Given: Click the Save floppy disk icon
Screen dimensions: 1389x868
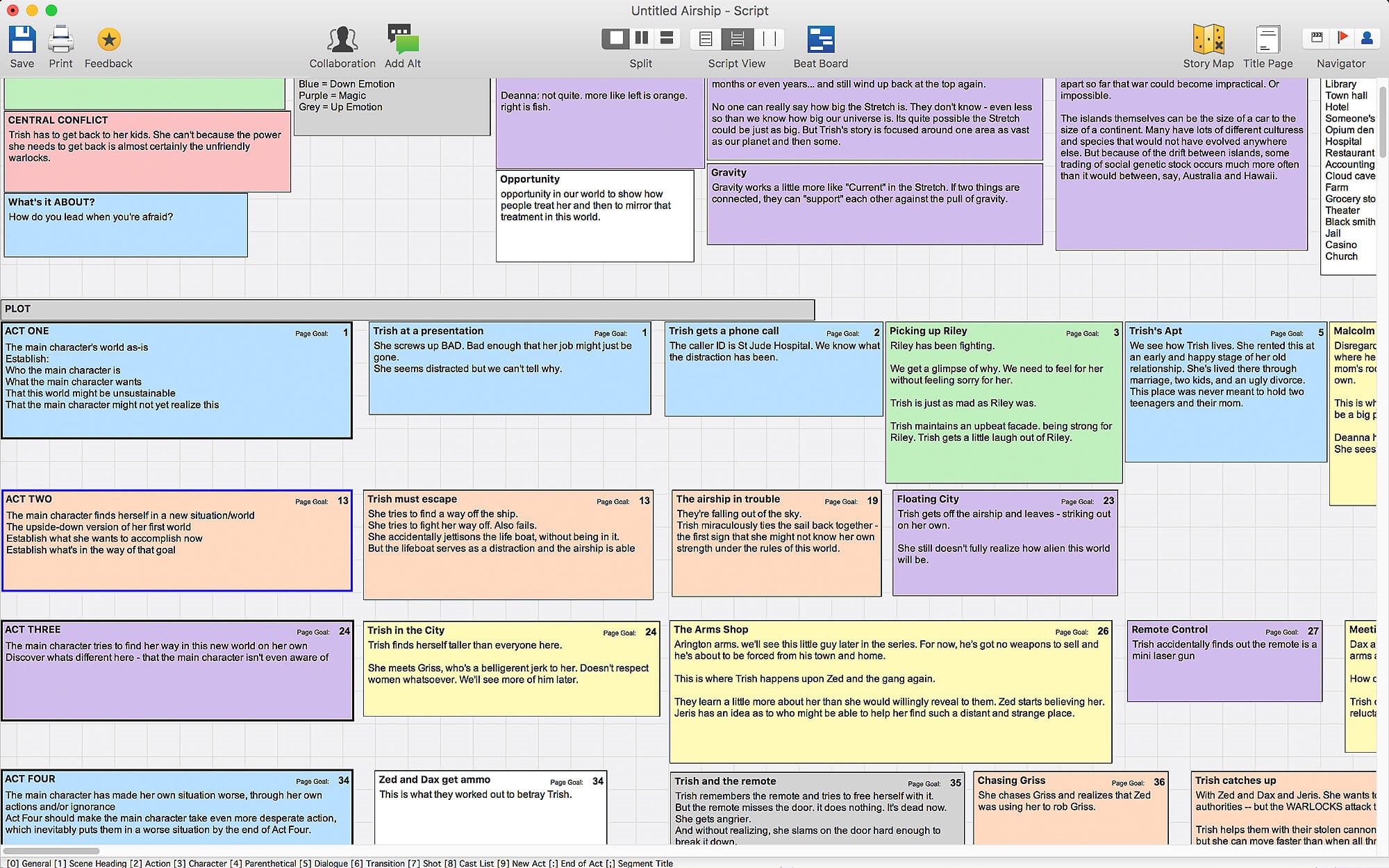Looking at the screenshot, I should [x=22, y=40].
